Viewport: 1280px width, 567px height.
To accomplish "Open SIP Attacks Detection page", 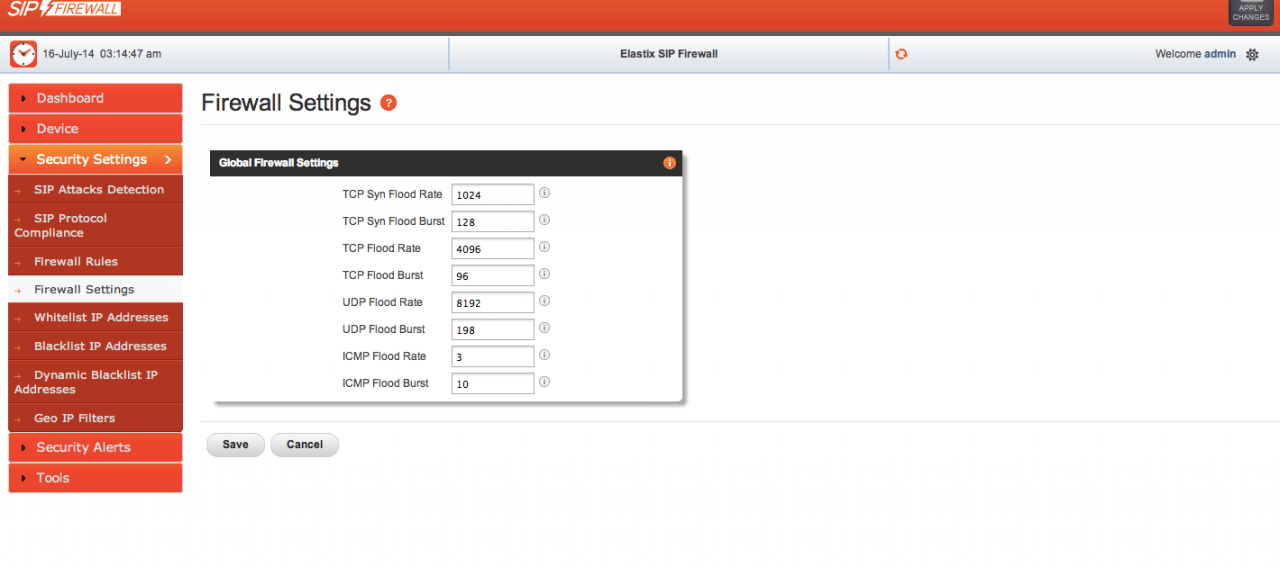I will [98, 189].
